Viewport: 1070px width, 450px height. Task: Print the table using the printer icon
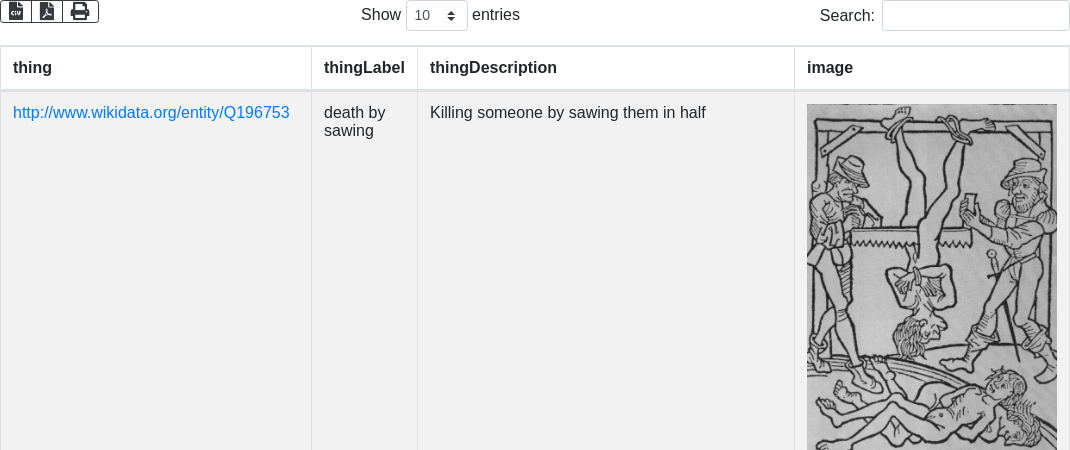[80, 11]
